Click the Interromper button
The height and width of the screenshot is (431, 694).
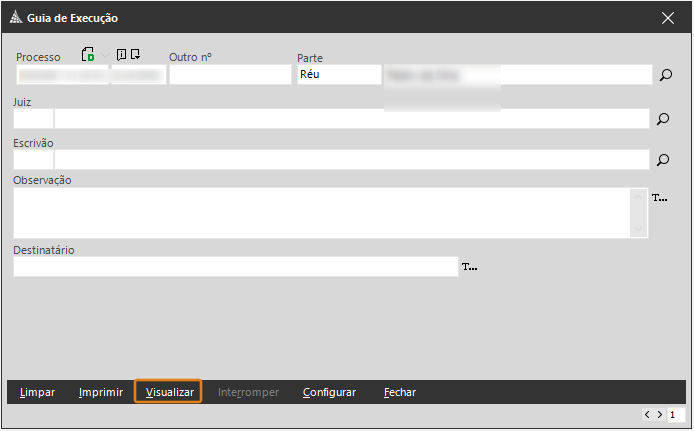coord(248,393)
